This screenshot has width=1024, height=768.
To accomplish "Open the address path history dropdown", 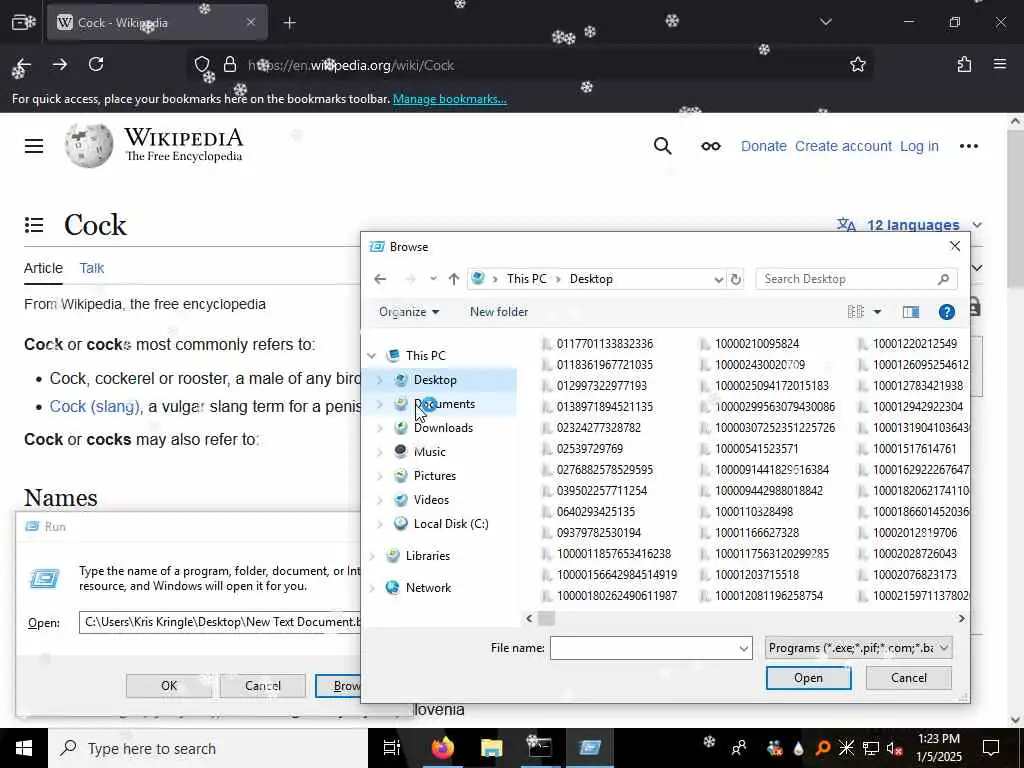I will (718, 280).
